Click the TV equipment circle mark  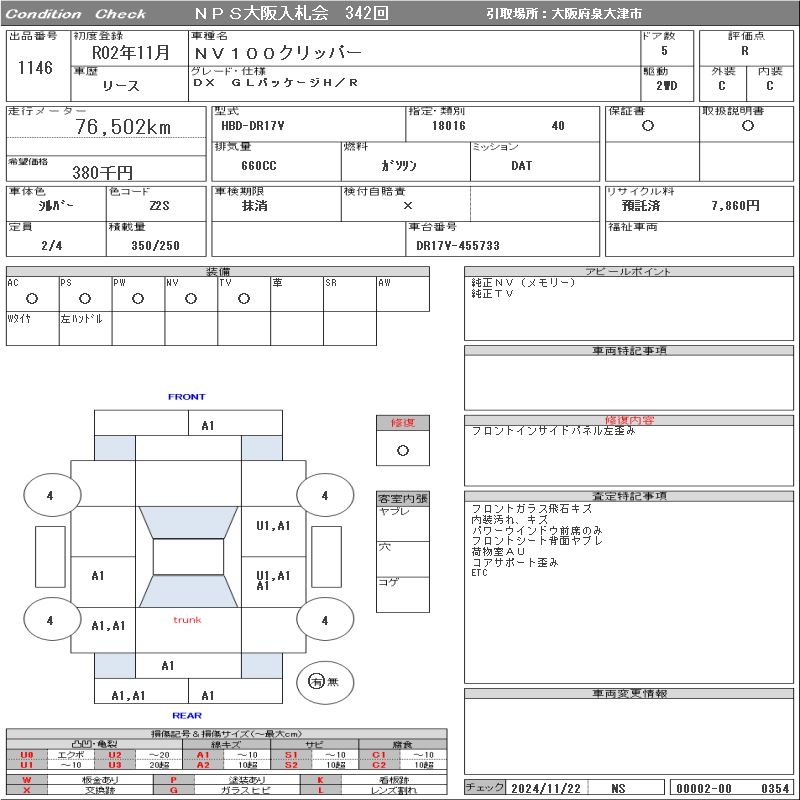[244, 298]
